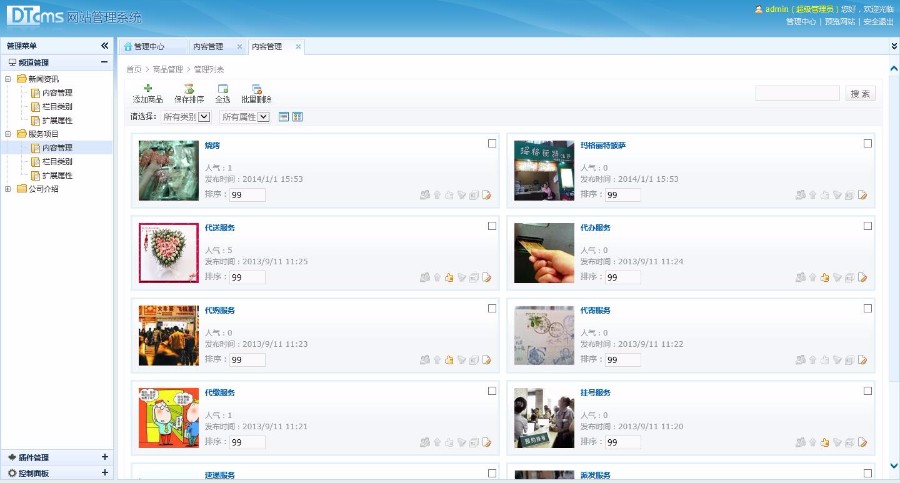Viewport: 900px width, 483px height.
Task: Expand the 控制面板 section plus button
Action: click(104, 473)
